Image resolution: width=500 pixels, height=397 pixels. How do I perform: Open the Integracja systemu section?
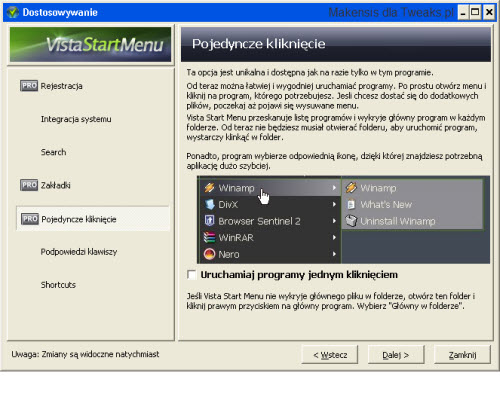pos(76,119)
